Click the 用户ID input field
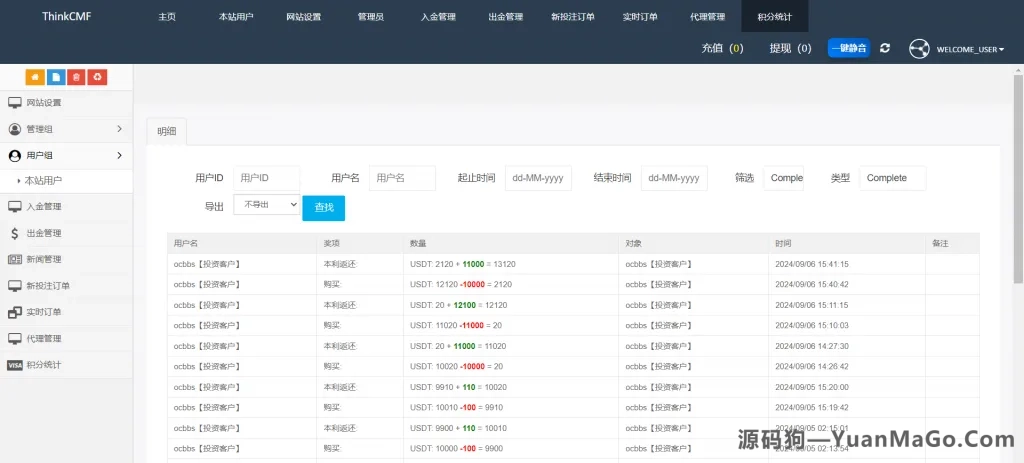Viewport: 1024px width, 463px height. (x=266, y=178)
